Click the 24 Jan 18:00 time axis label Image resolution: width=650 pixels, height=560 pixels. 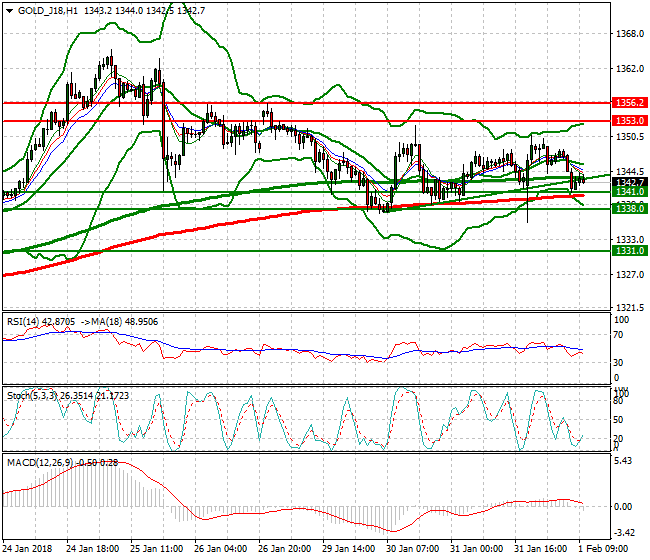point(93,549)
